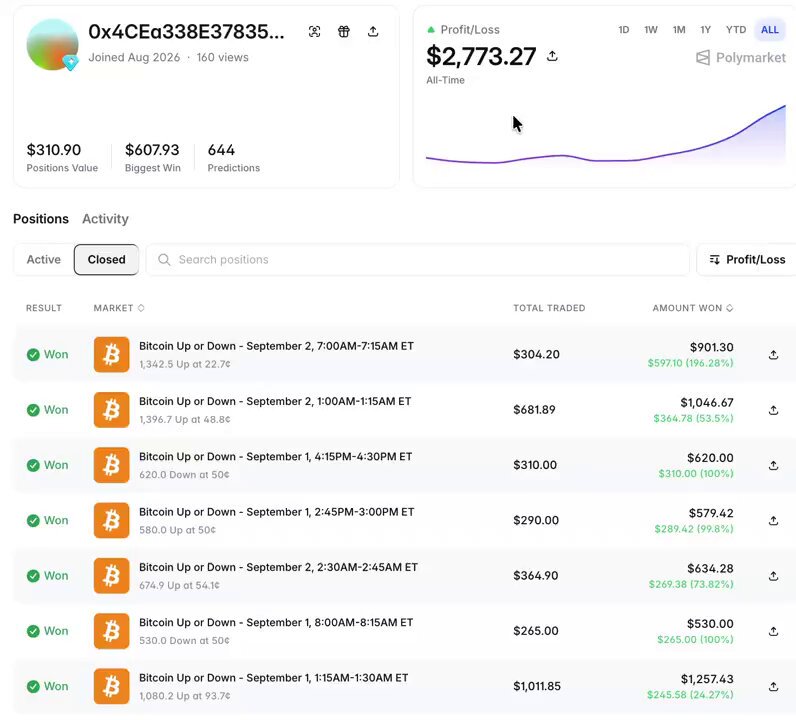Click the profit/loss line chart
This screenshot has width=796, height=720.
[x=606, y=135]
